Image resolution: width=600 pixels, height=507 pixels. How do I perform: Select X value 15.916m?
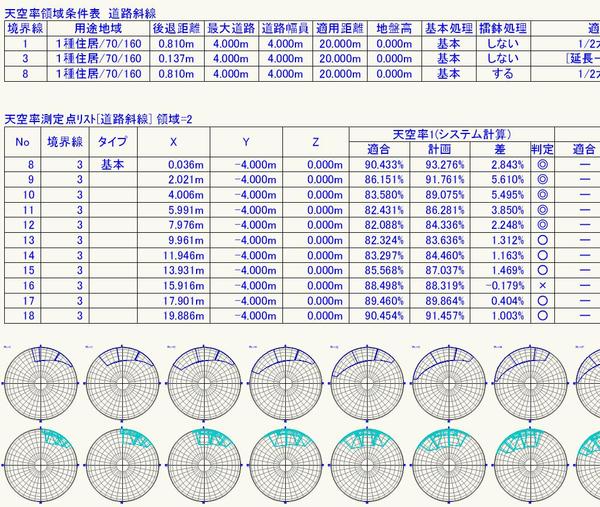(x=183, y=286)
